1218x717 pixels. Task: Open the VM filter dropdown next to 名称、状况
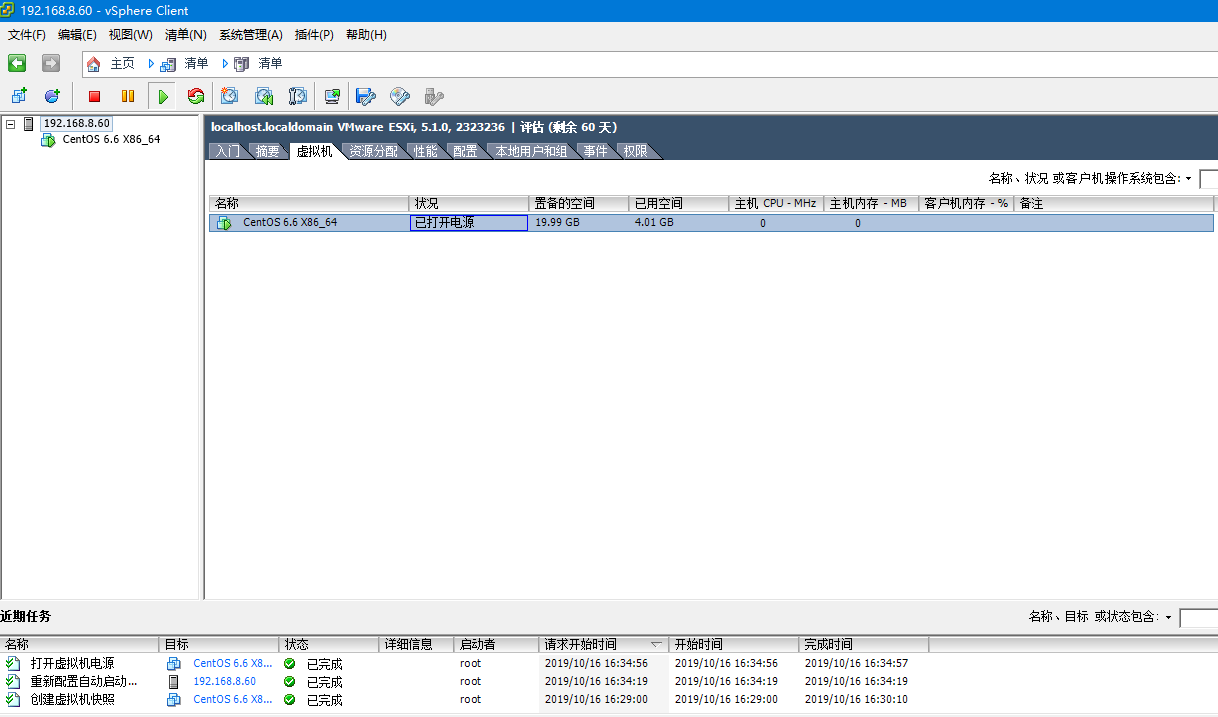pos(1189,179)
